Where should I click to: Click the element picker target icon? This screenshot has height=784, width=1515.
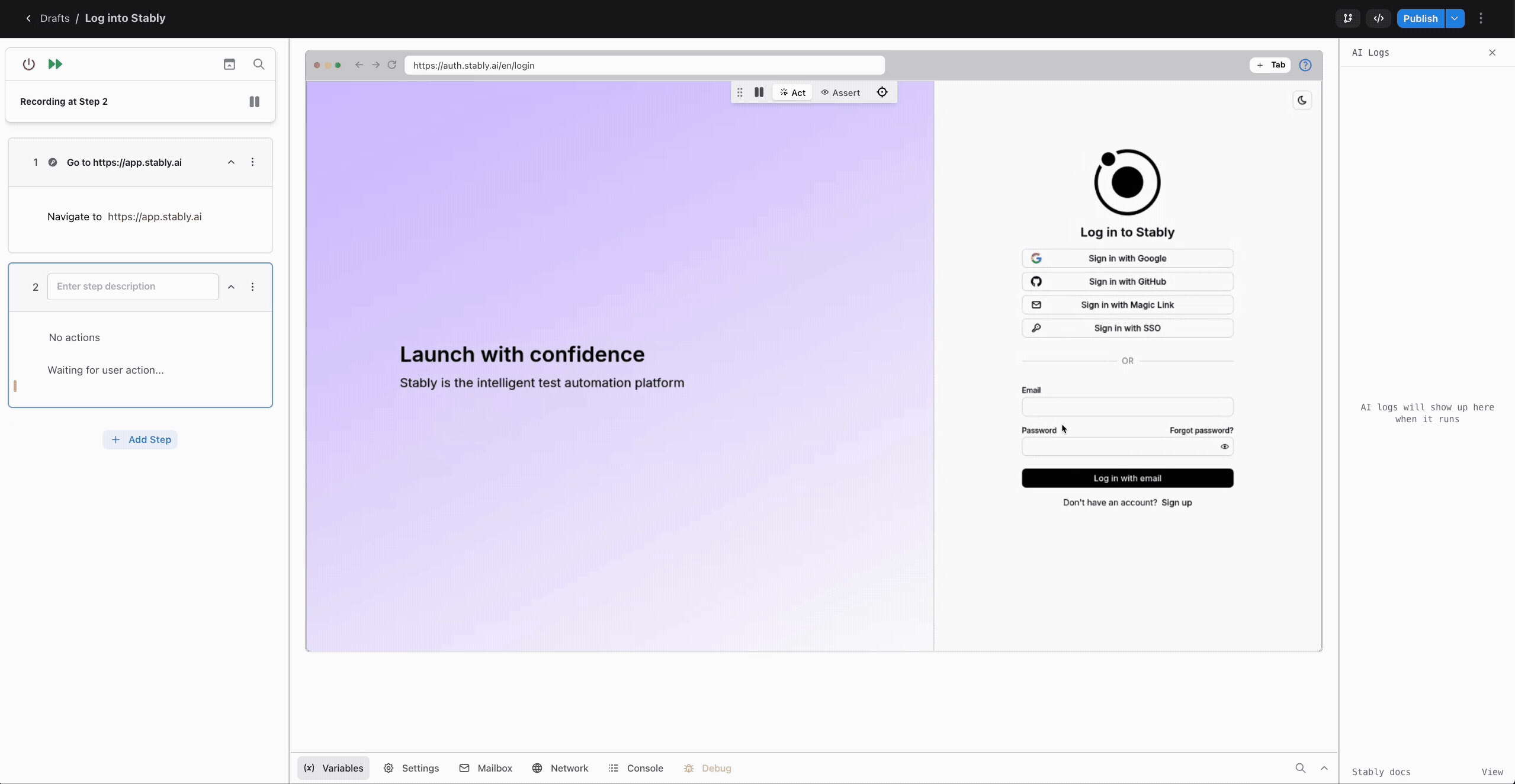click(x=881, y=92)
